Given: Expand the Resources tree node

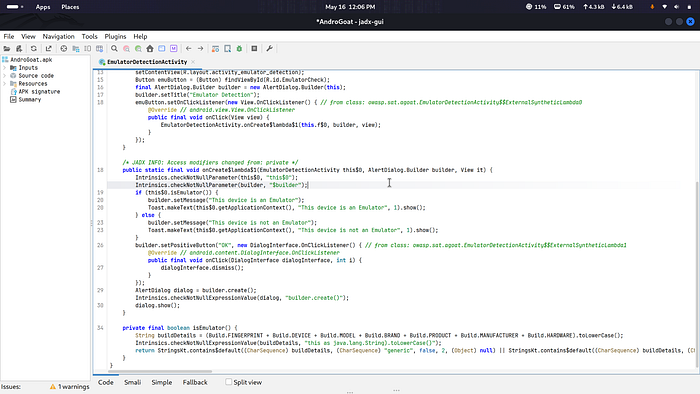Looking at the screenshot, I should tap(4, 84).
